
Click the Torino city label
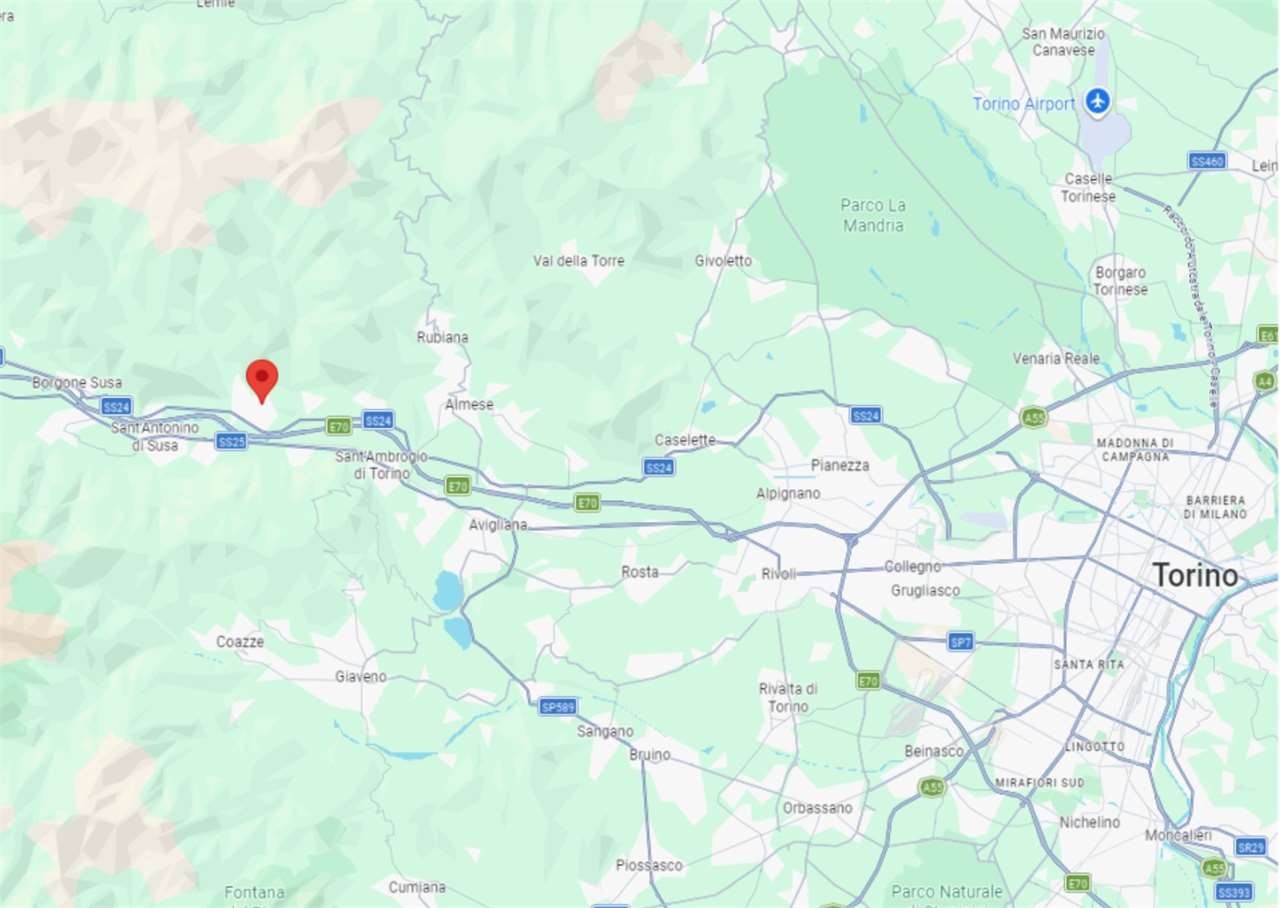pos(1195,575)
